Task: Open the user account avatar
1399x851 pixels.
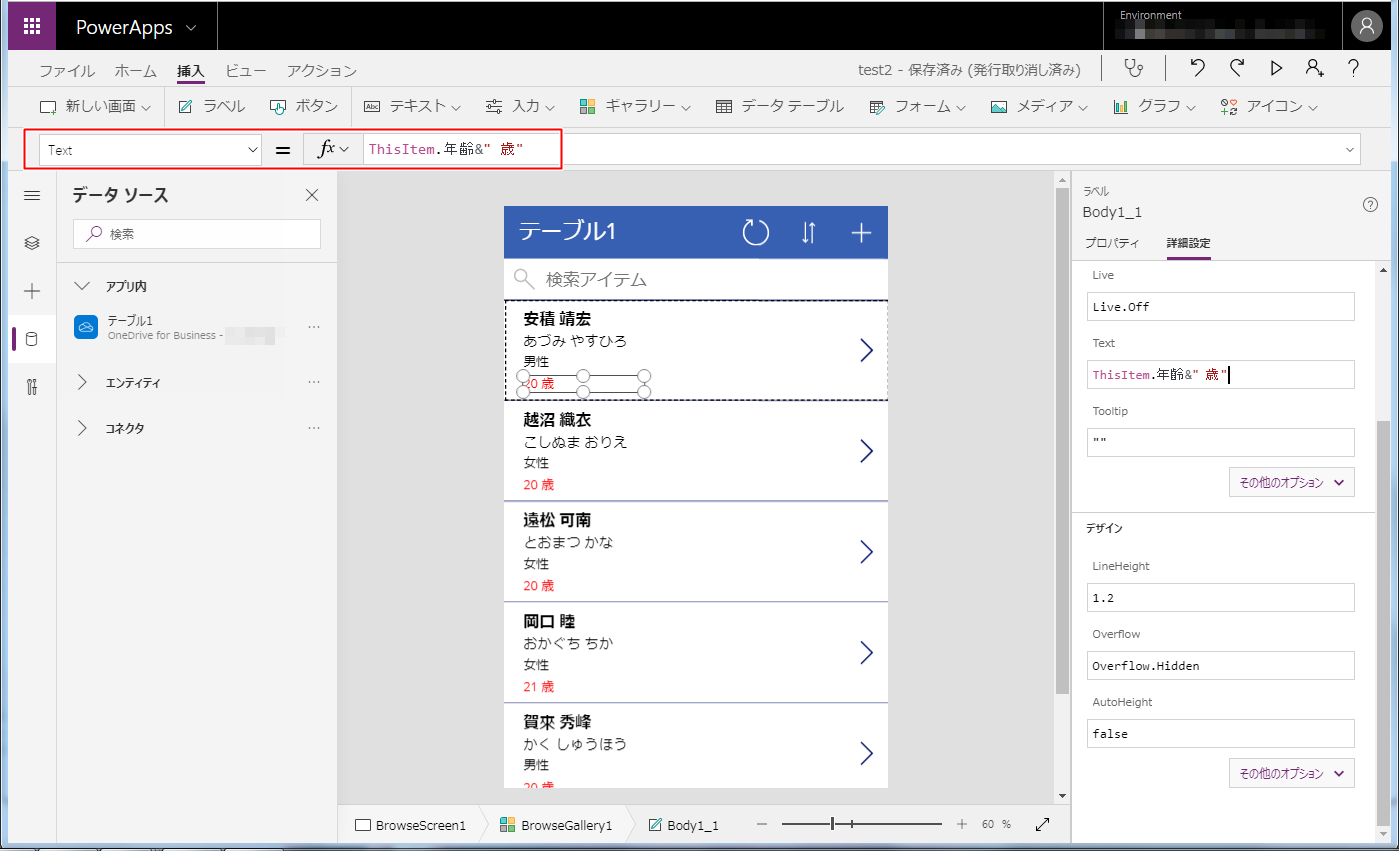Action: (1366, 27)
